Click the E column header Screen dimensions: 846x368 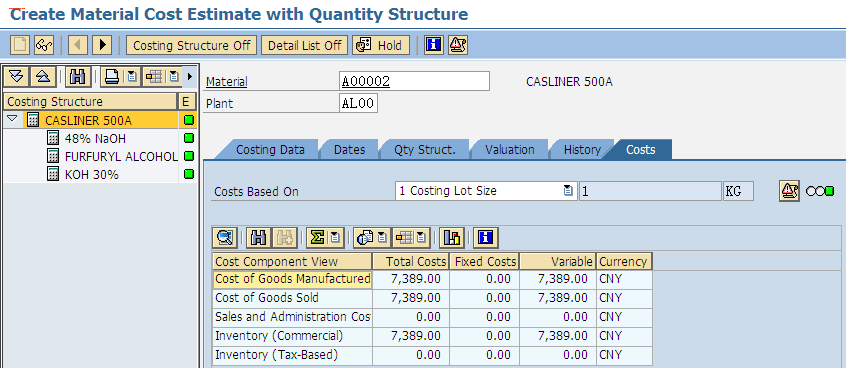point(188,101)
